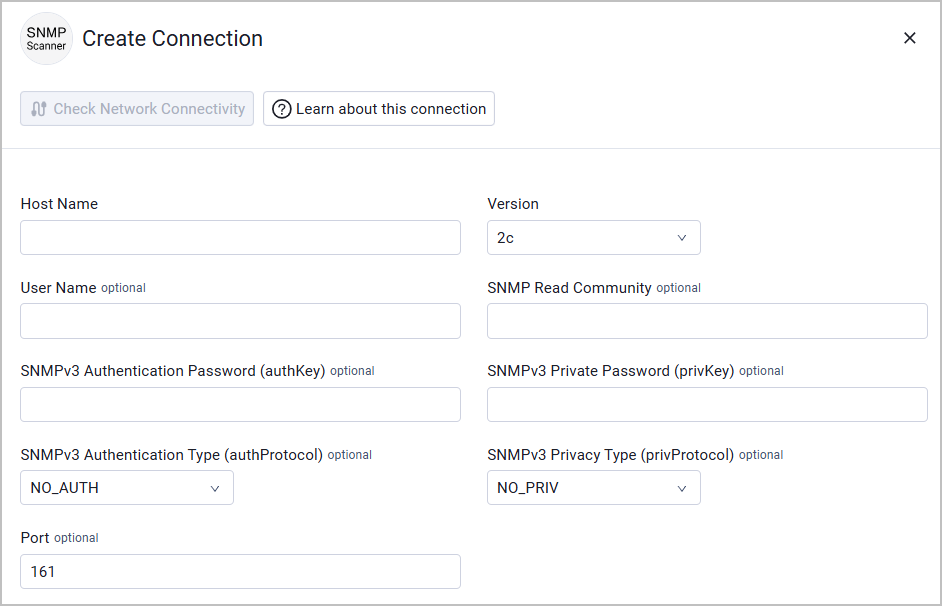Click the Create Connection dialog title
Viewport: 942px width, 606px height.
[172, 39]
